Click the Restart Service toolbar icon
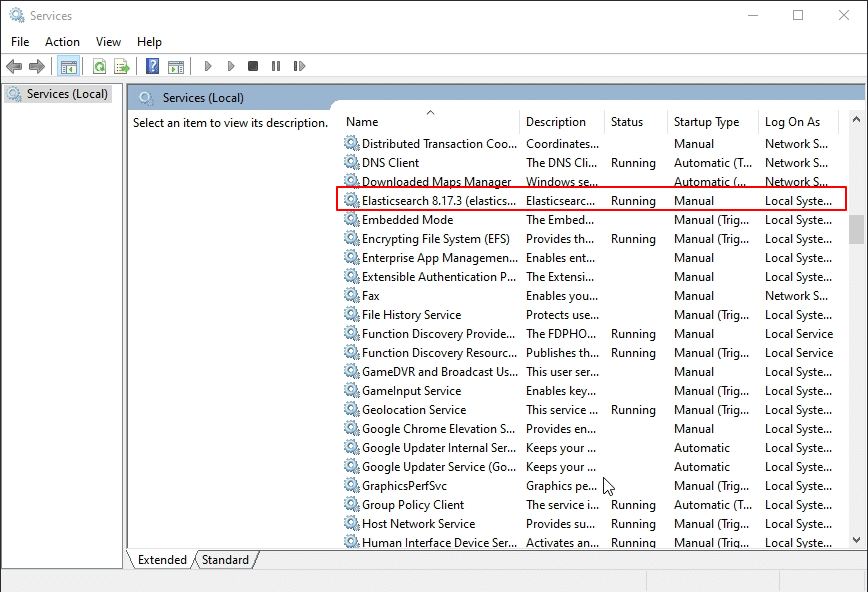 [298, 67]
